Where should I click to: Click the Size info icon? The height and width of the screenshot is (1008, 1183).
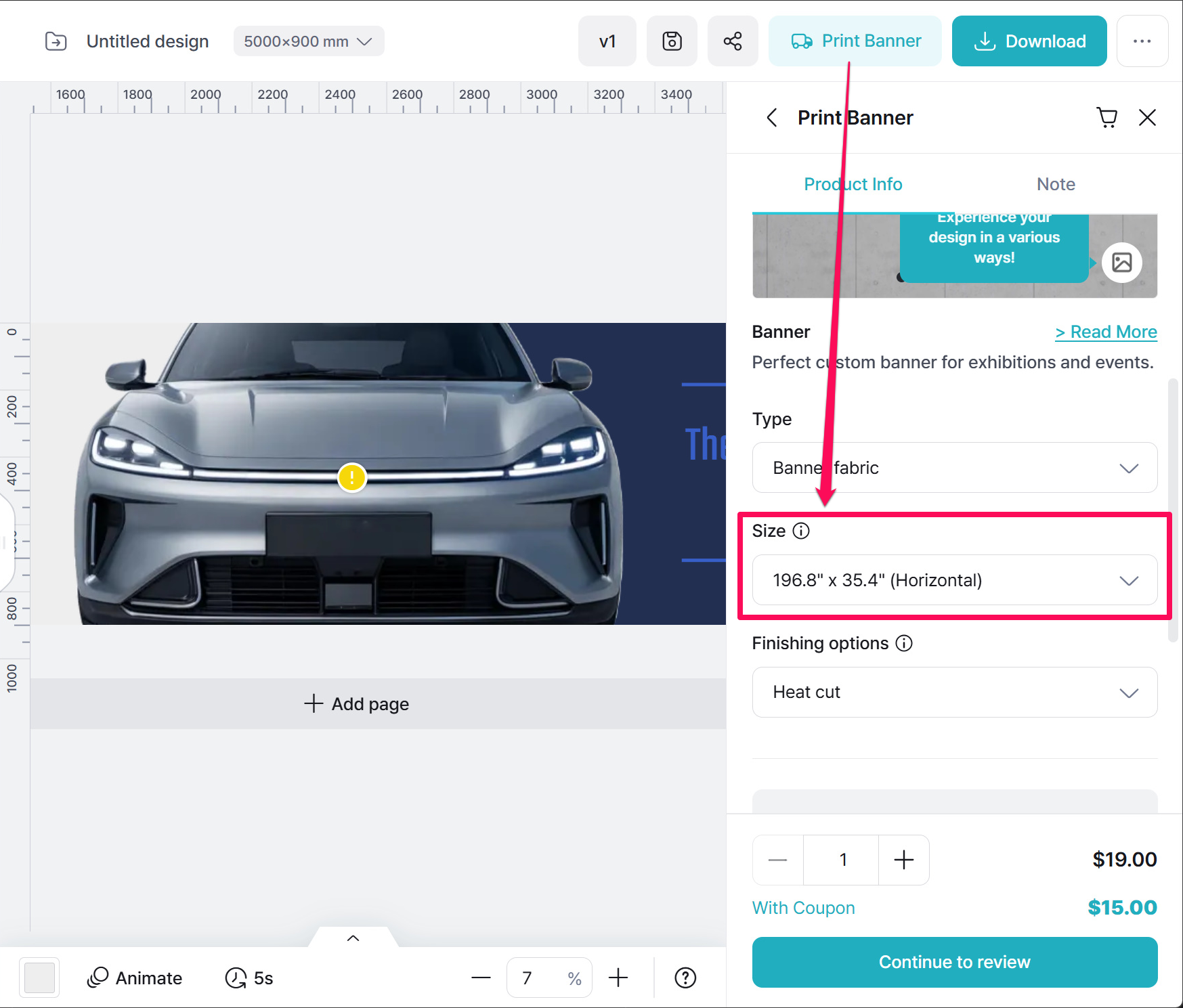click(x=801, y=531)
